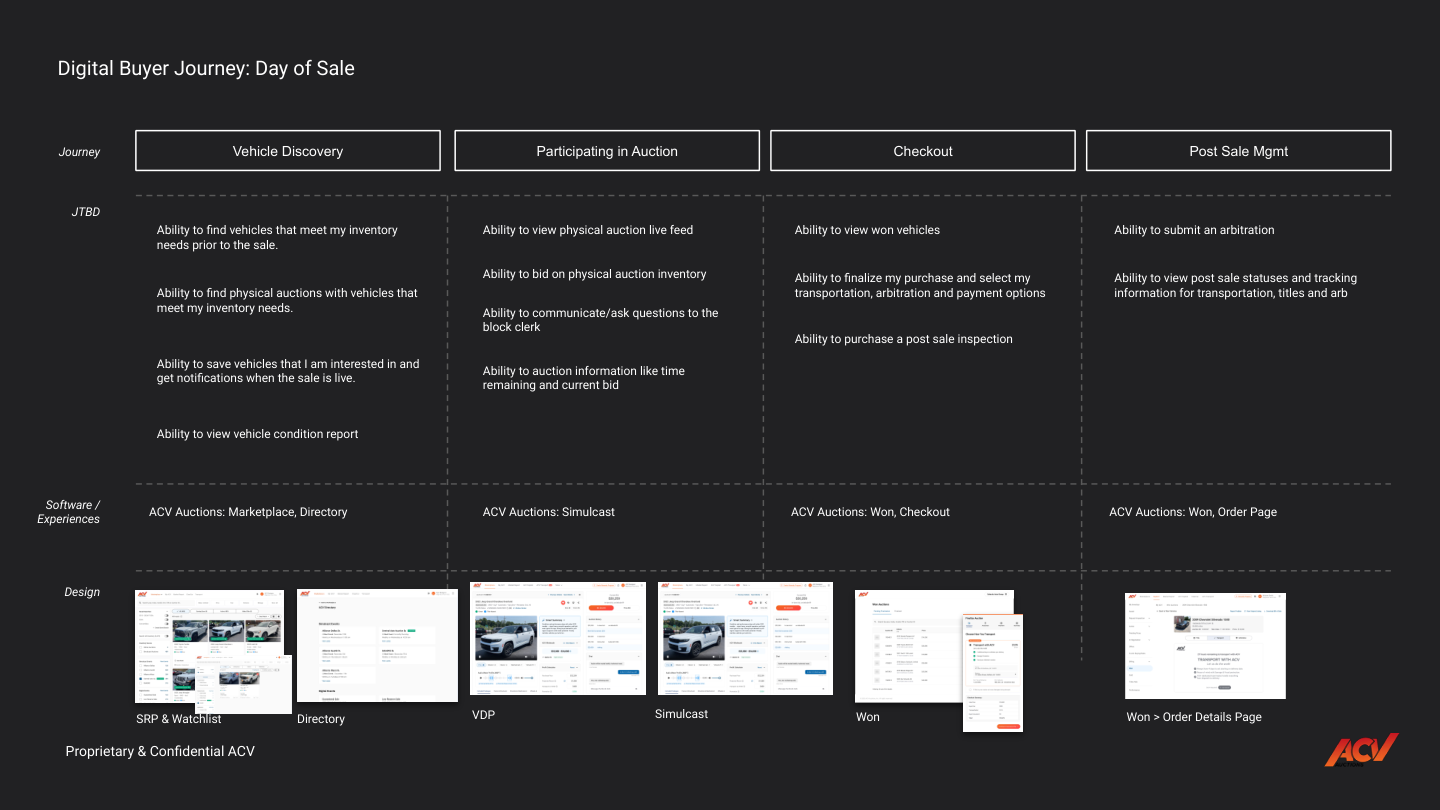The image size is (1440, 810).
Task: Click 'Ability to view won vehicles'
Action: point(867,230)
